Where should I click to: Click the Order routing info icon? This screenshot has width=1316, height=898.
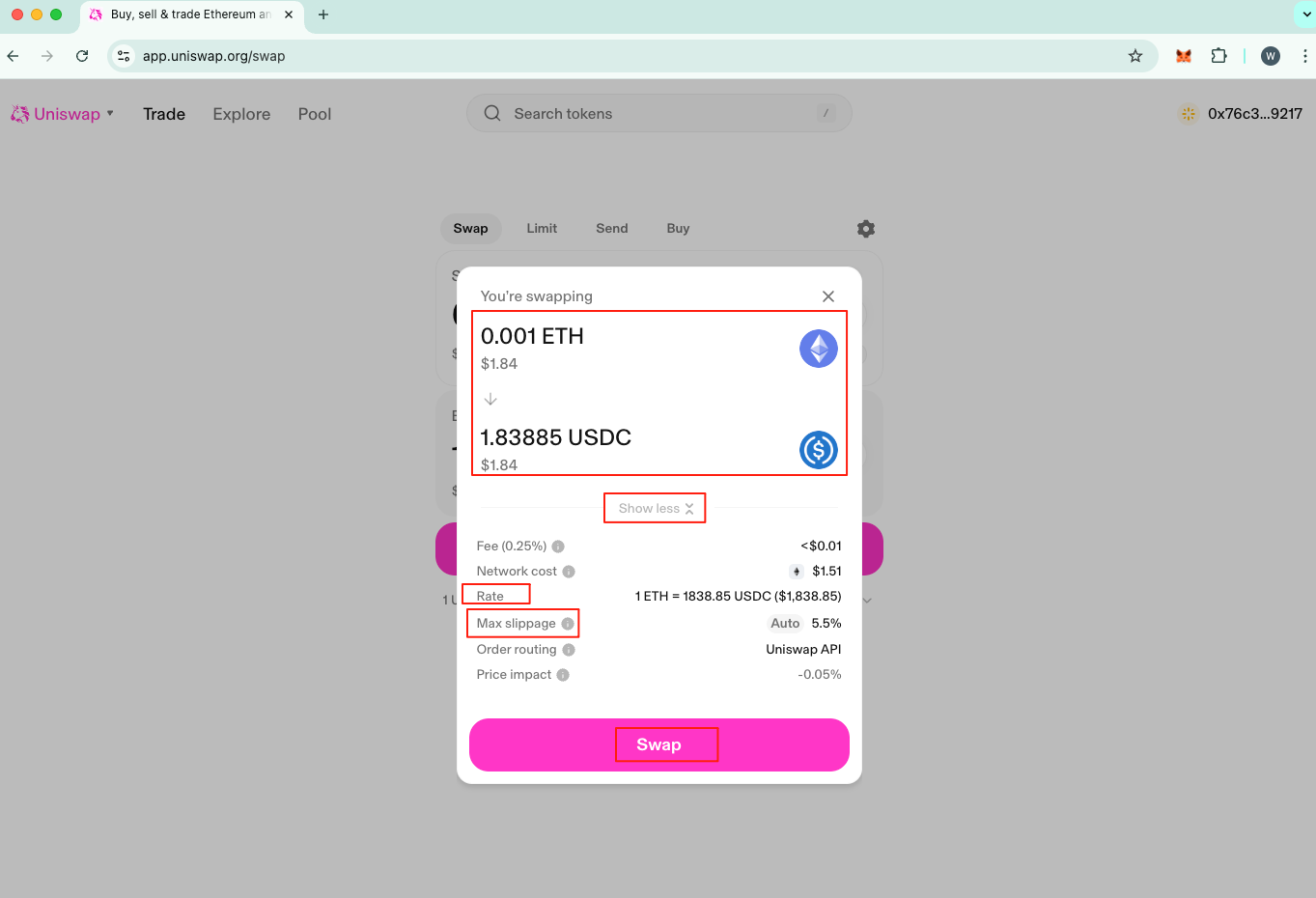(569, 650)
